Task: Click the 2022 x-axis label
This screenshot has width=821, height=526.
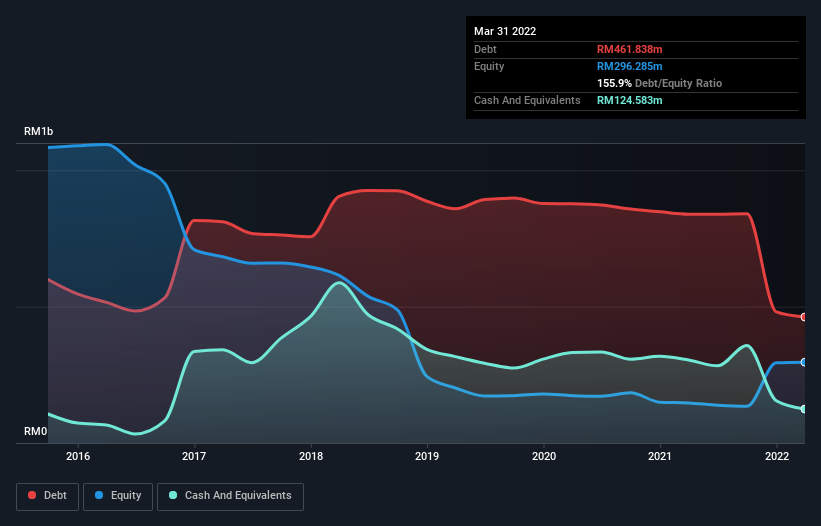Action: pyautogui.click(x=777, y=456)
